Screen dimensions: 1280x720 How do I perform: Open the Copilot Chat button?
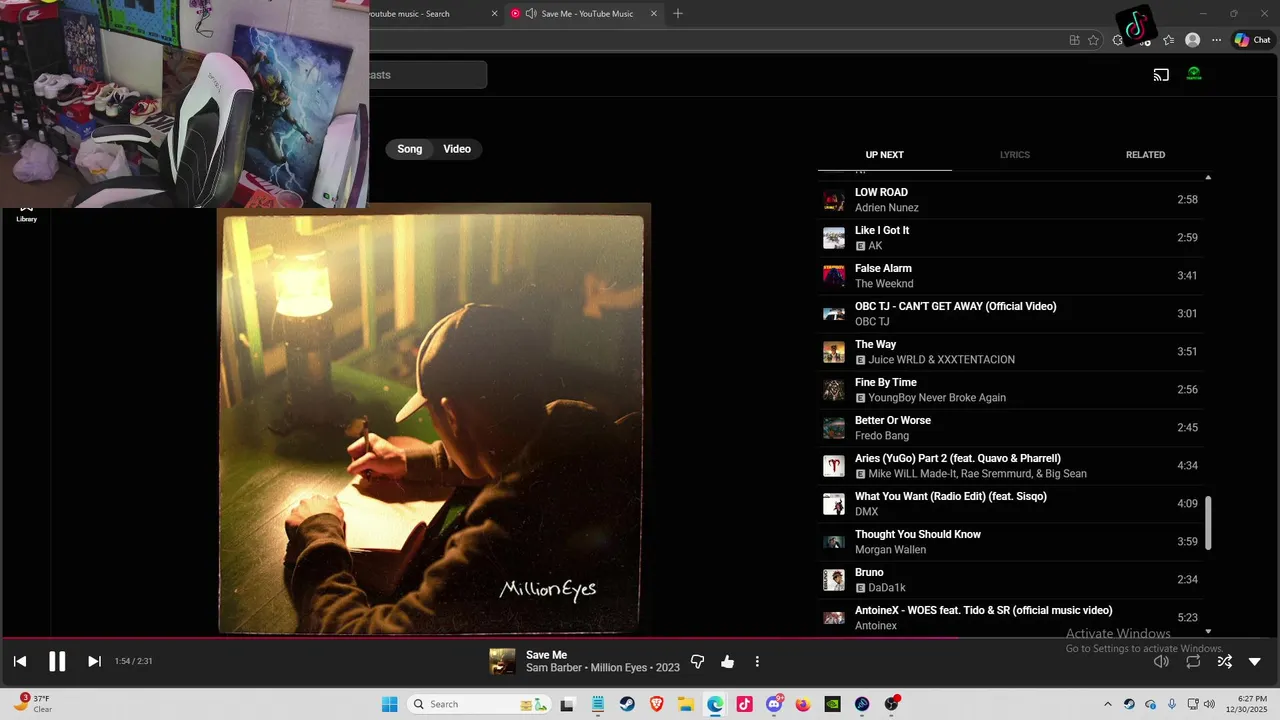coord(1253,40)
